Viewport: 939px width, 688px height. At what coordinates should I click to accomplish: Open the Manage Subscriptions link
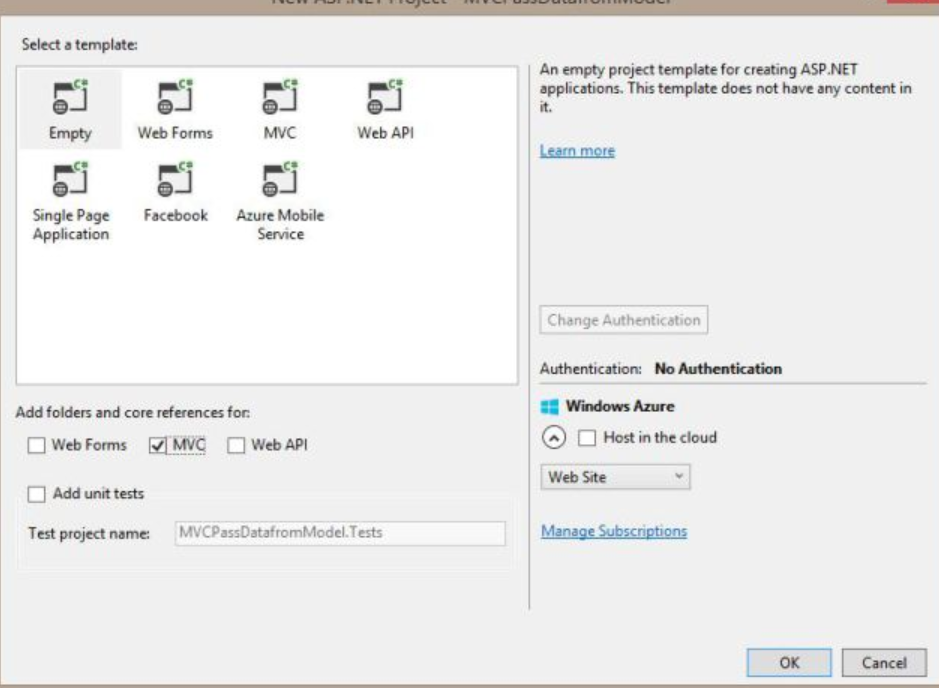614,531
